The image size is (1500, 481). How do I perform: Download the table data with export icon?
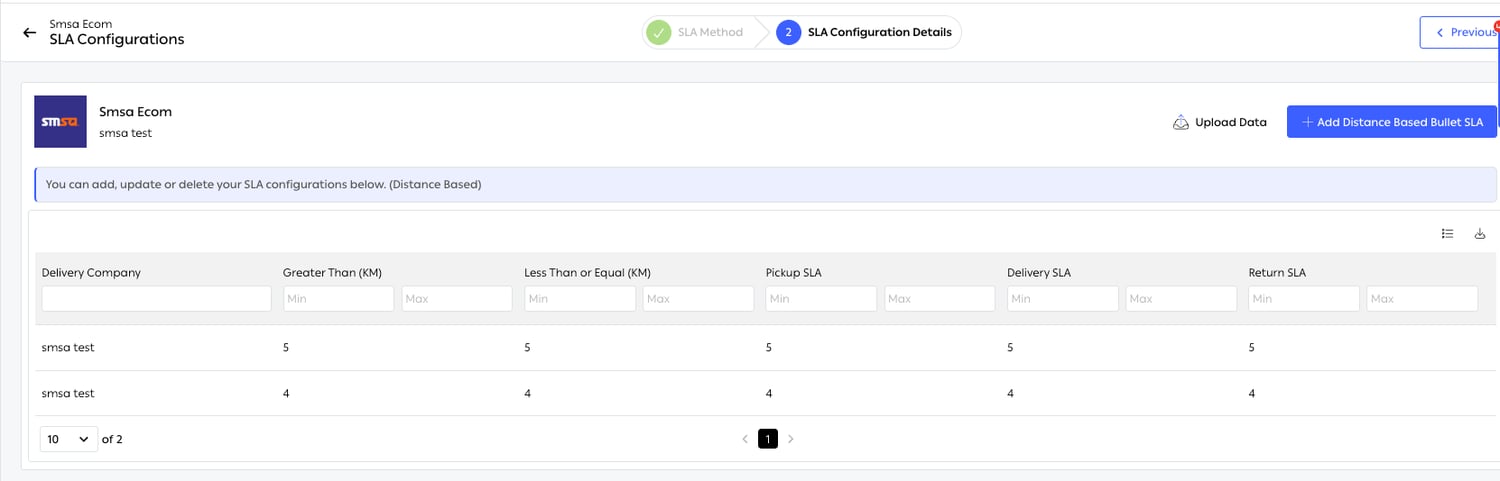[1480, 234]
